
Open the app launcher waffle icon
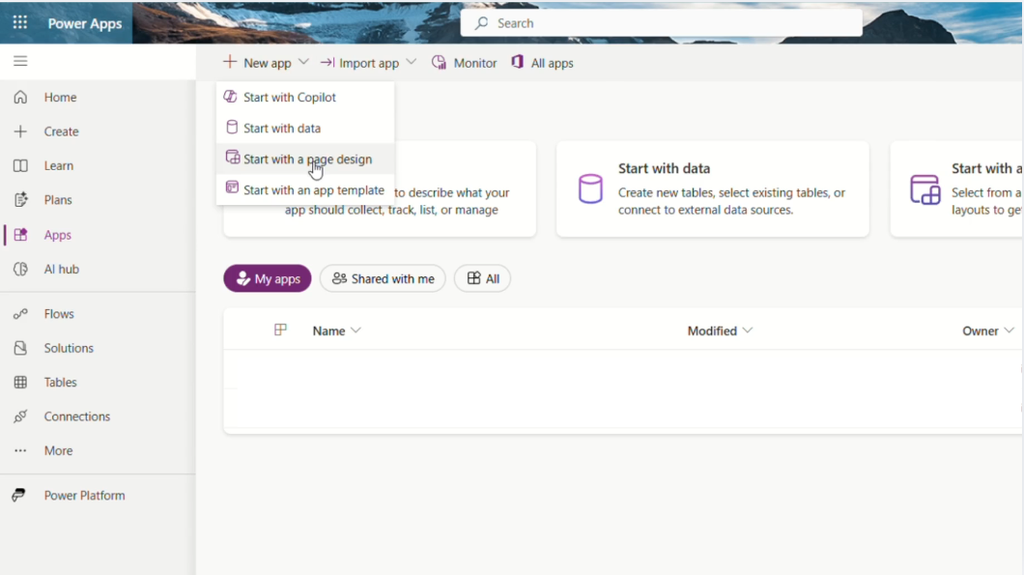(x=20, y=23)
